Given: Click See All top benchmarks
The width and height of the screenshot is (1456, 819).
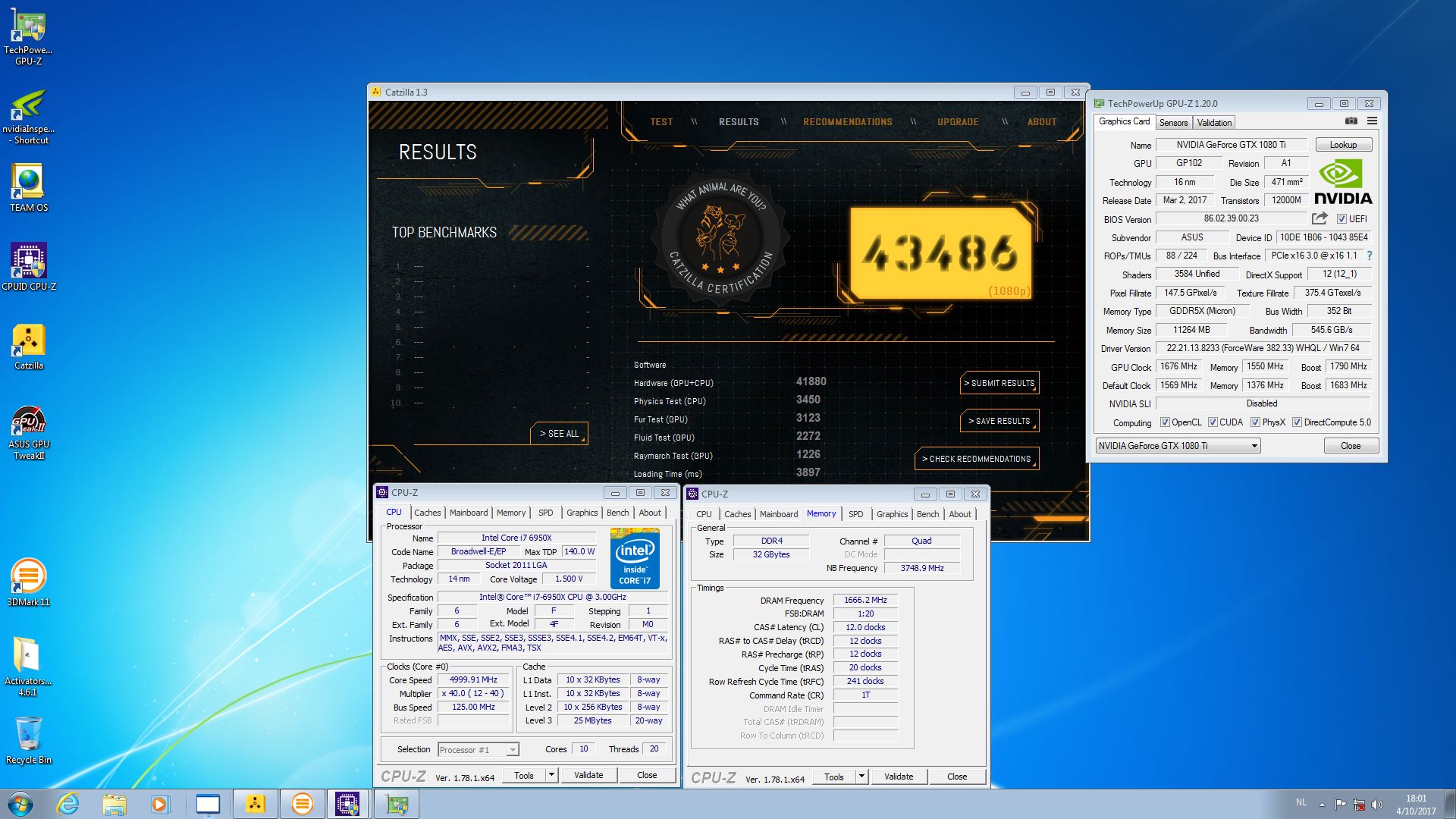Looking at the screenshot, I should pyautogui.click(x=559, y=434).
